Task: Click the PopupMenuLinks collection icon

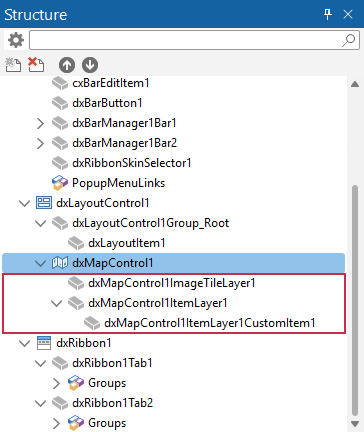Action: pyautogui.click(x=60, y=183)
